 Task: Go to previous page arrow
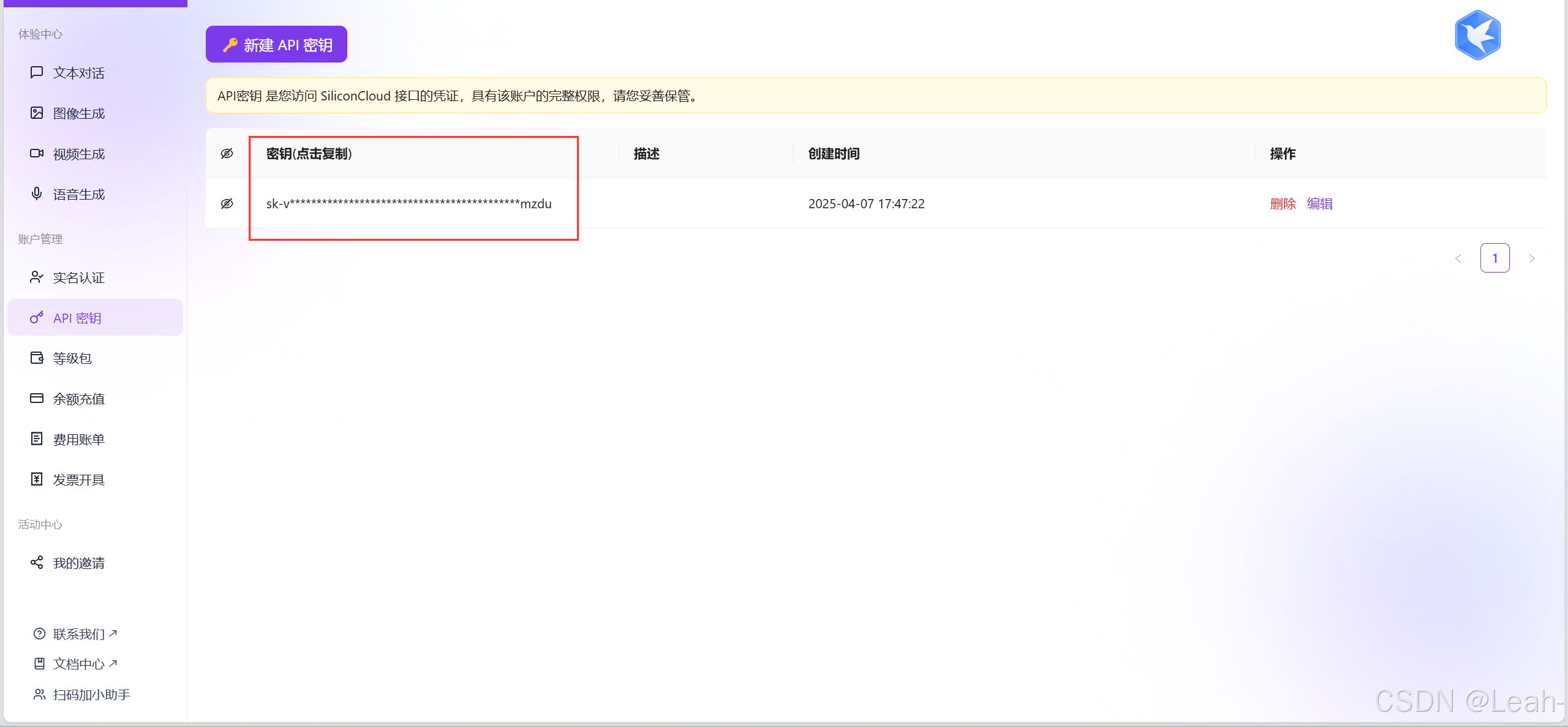(x=1458, y=258)
